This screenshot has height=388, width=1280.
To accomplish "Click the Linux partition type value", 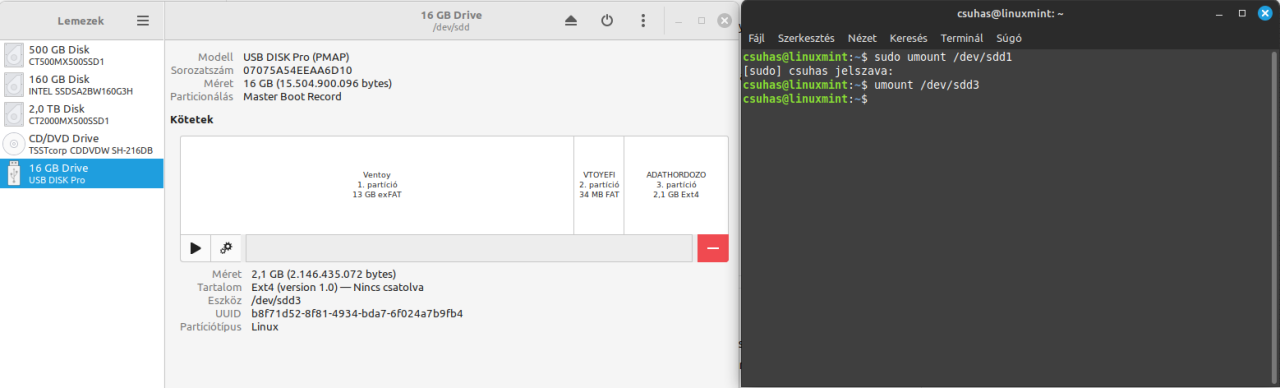I will click(265, 327).
